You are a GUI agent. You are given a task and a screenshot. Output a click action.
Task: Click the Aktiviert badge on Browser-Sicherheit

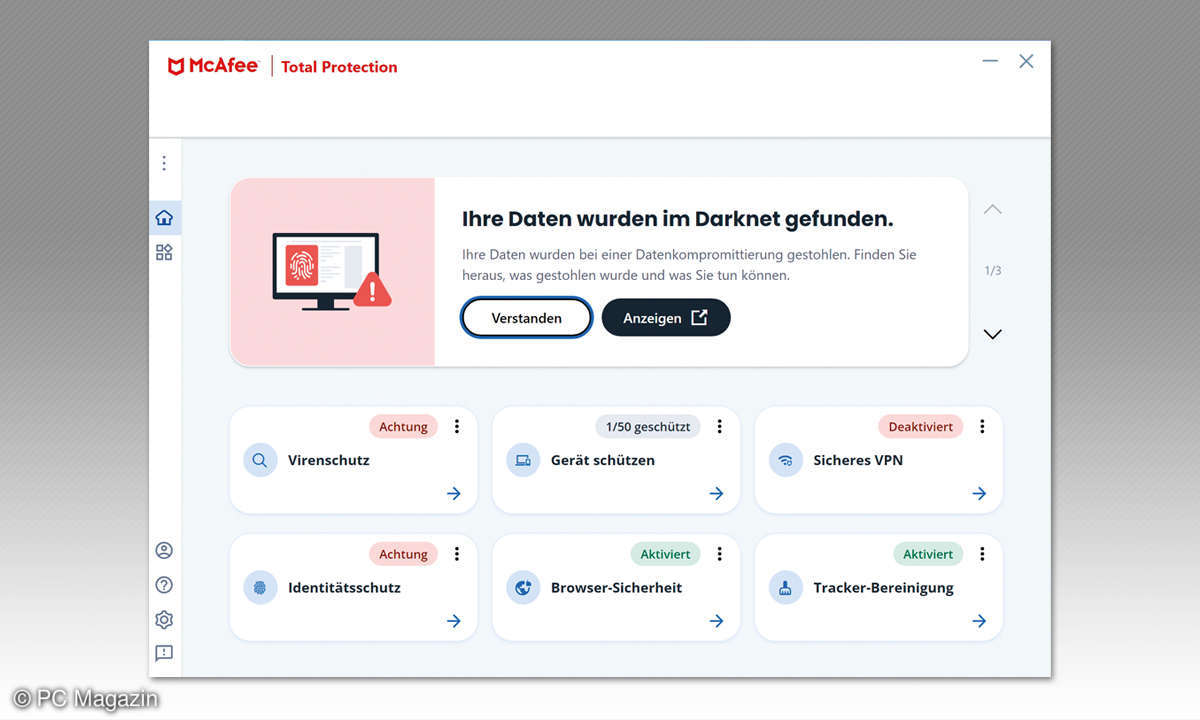666,553
